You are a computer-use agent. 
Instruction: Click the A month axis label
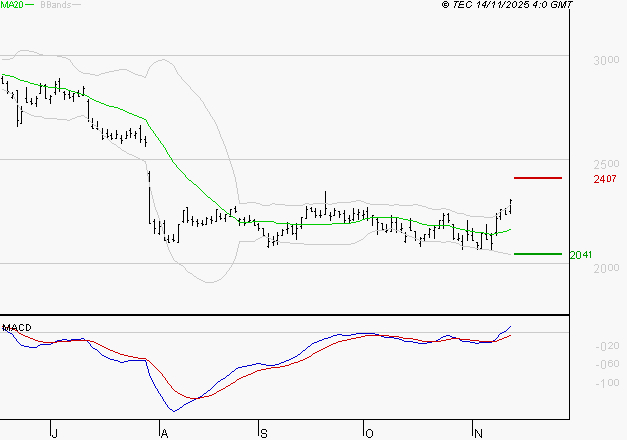point(164,433)
